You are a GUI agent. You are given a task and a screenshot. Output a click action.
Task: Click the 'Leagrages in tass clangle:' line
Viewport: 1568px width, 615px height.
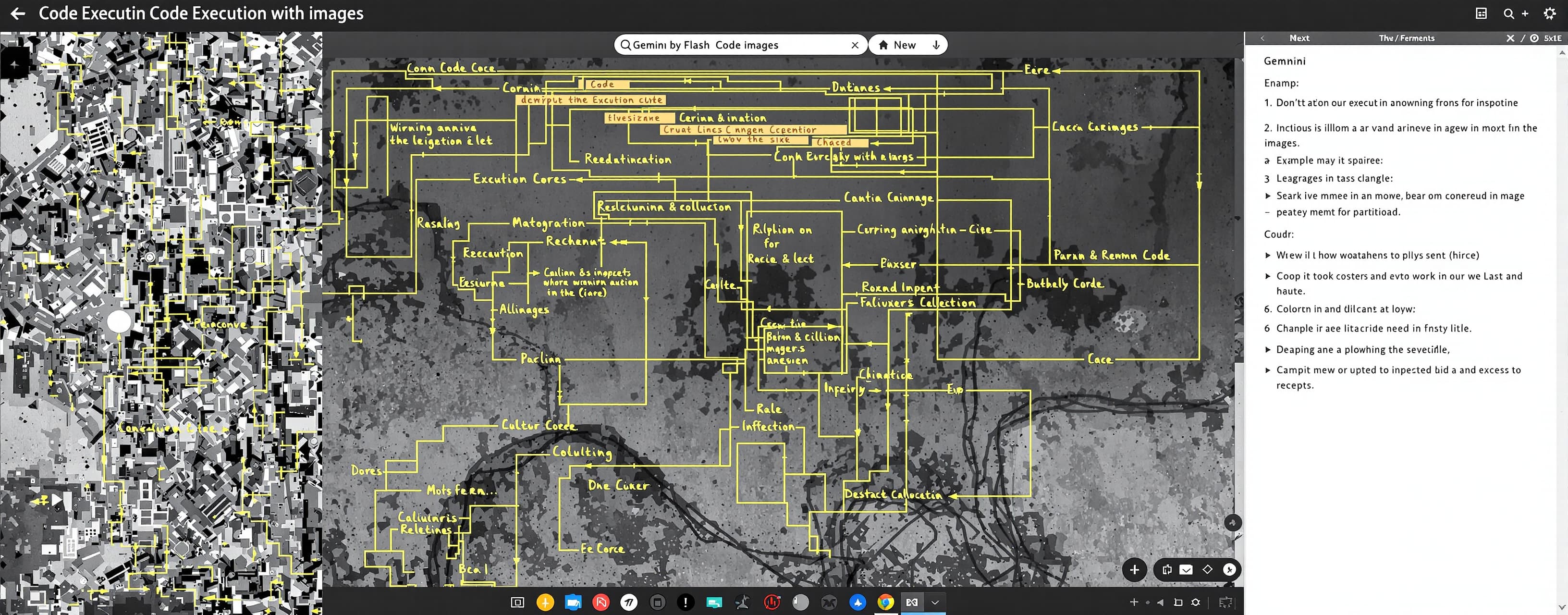pos(1334,178)
